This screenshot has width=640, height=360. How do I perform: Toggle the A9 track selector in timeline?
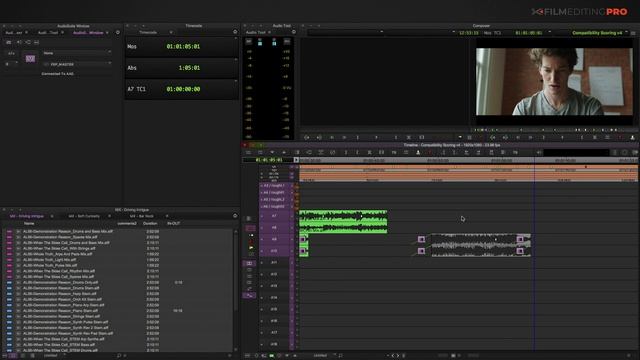click(274, 239)
